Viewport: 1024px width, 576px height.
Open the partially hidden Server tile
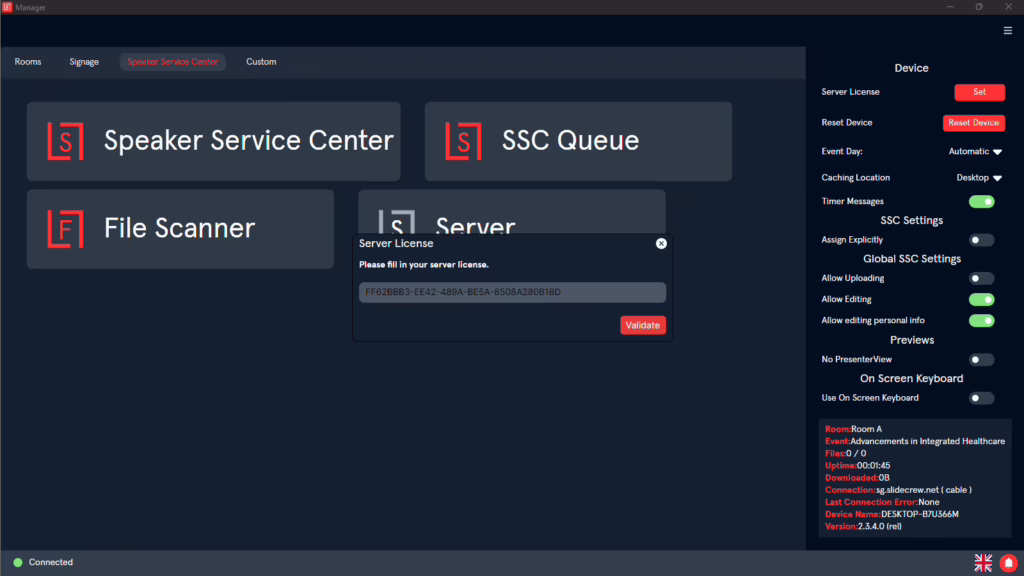pos(512,212)
